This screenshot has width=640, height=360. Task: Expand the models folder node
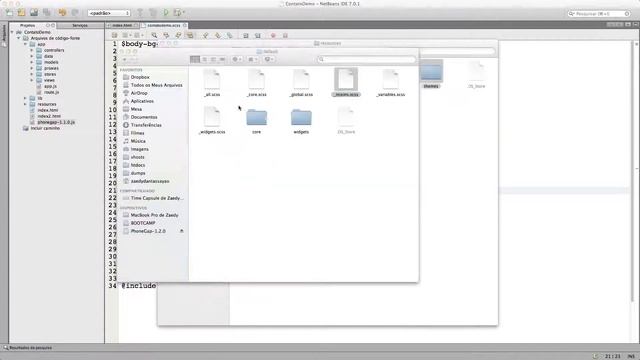click(32, 62)
